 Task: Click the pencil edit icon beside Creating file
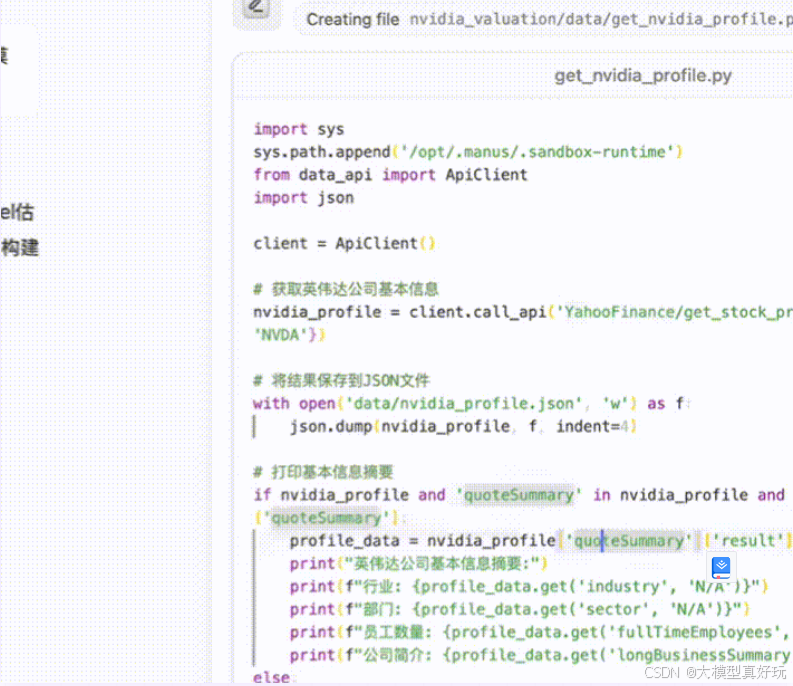[x=256, y=7]
